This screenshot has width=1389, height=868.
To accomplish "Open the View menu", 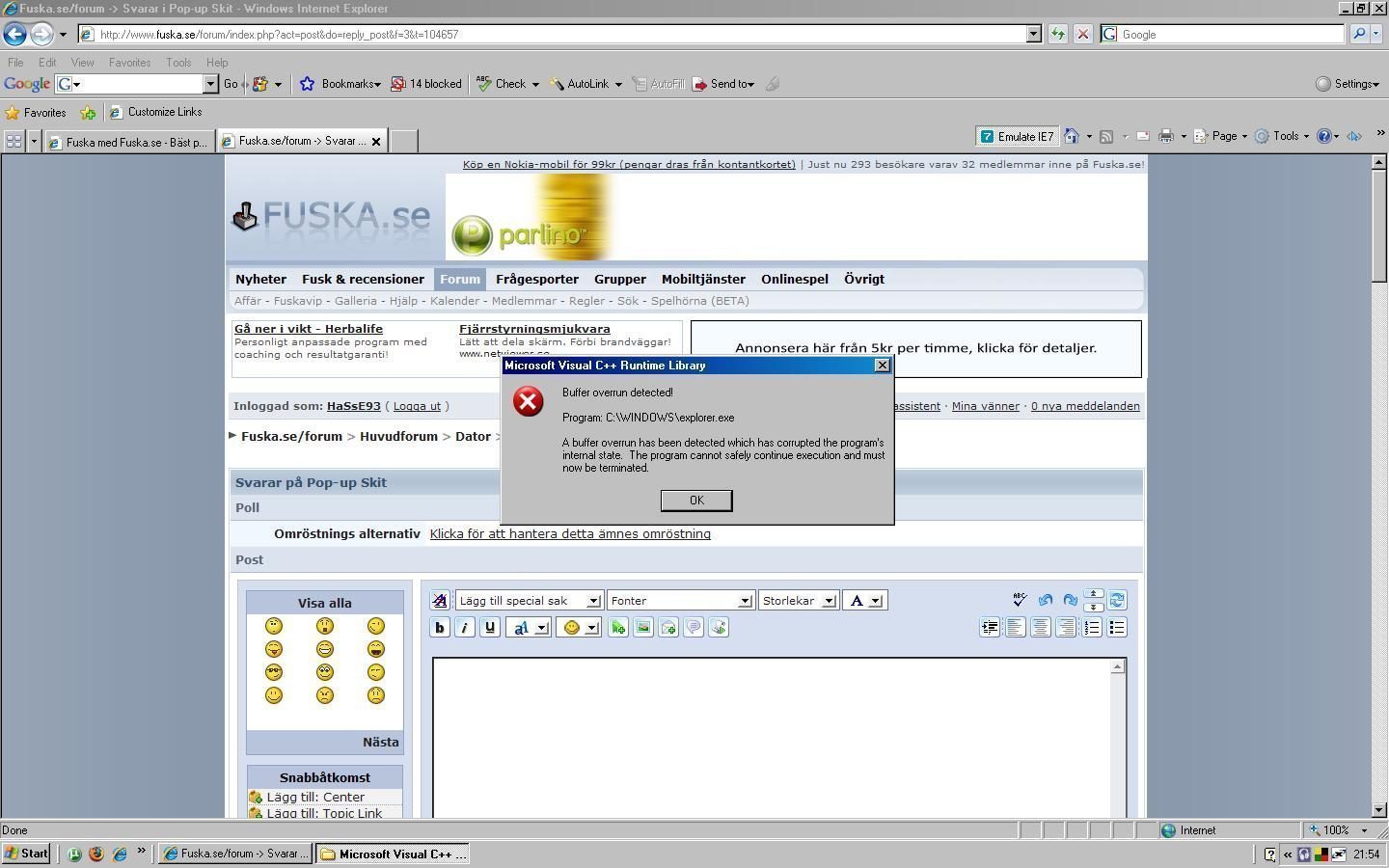I will [x=82, y=63].
